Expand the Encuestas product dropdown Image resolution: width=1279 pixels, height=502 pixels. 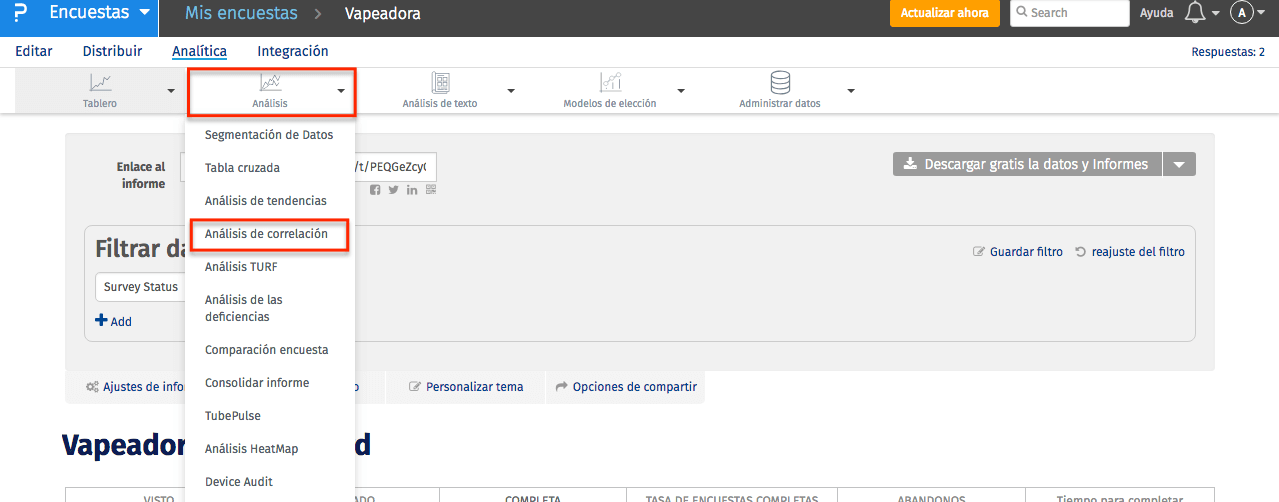point(145,13)
